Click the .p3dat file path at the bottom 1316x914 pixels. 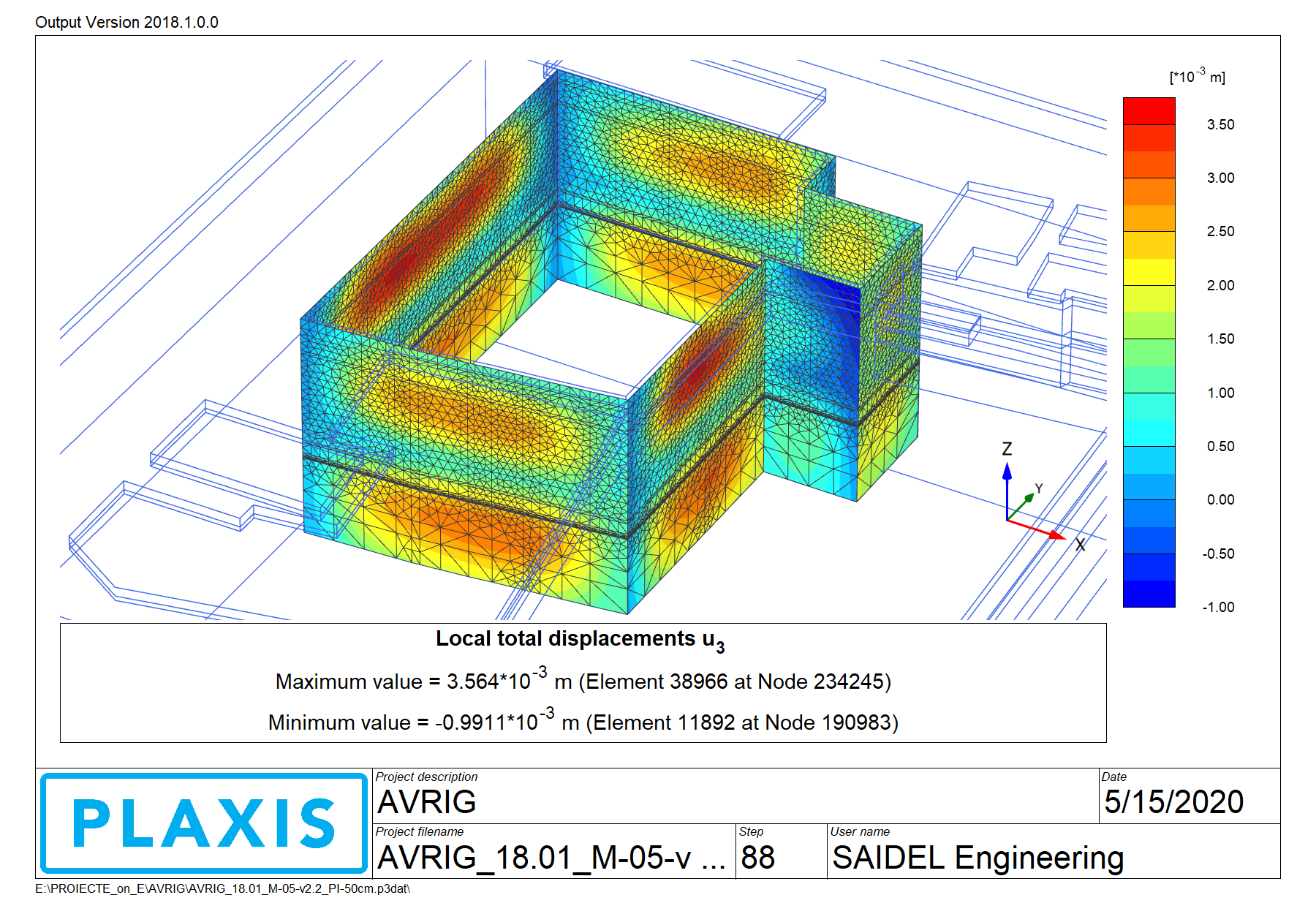(x=223, y=889)
